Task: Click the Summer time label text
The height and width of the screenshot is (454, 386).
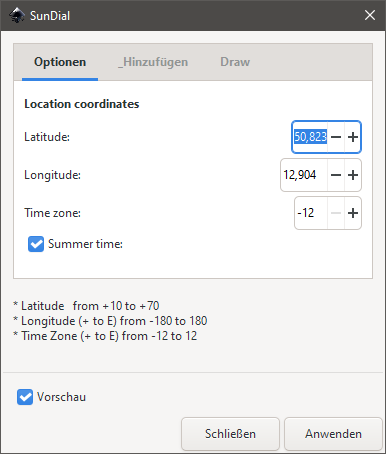Action: pyautogui.click(x=85, y=244)
